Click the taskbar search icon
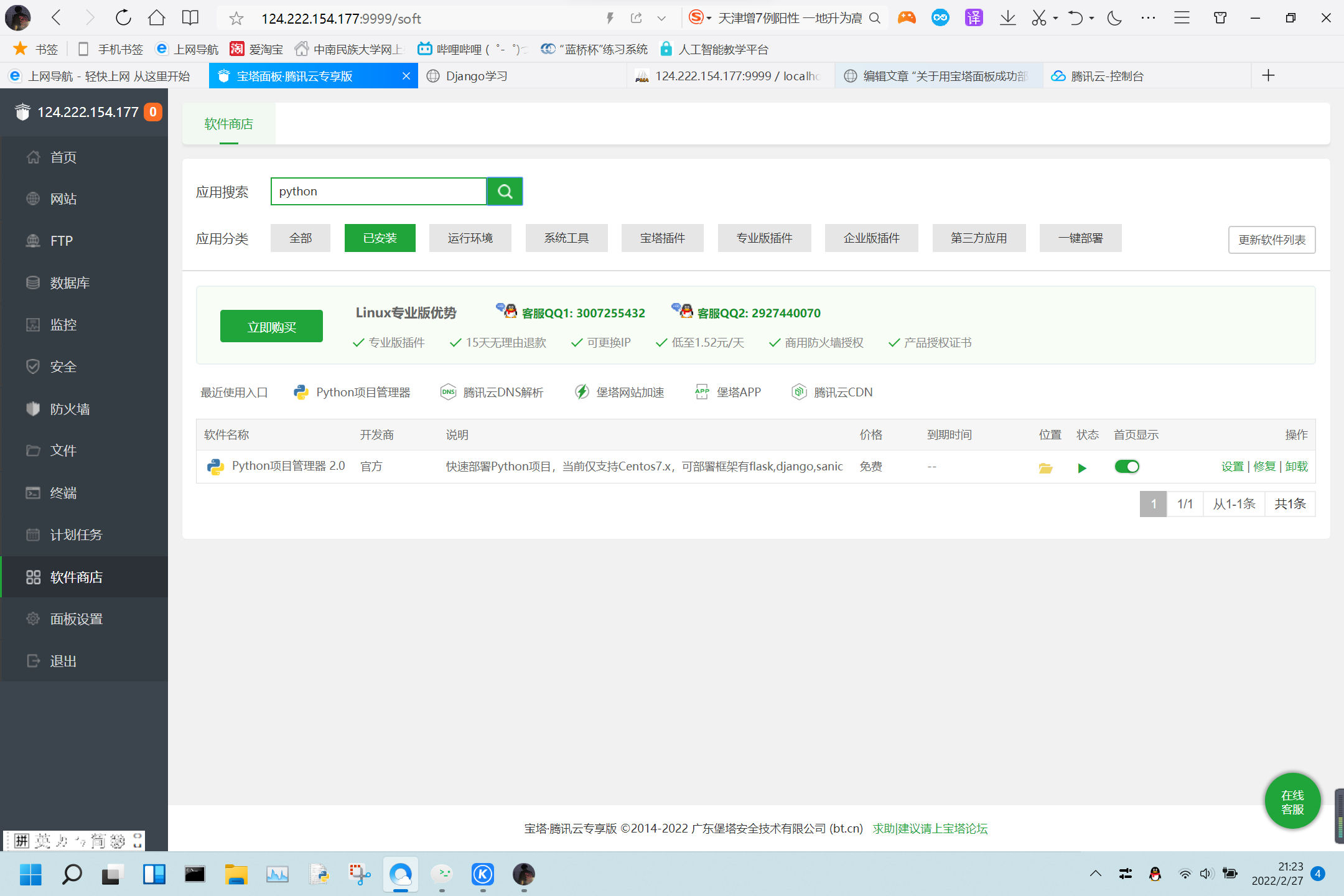This screenshot has height=896, width=1344. pos(72,874)
